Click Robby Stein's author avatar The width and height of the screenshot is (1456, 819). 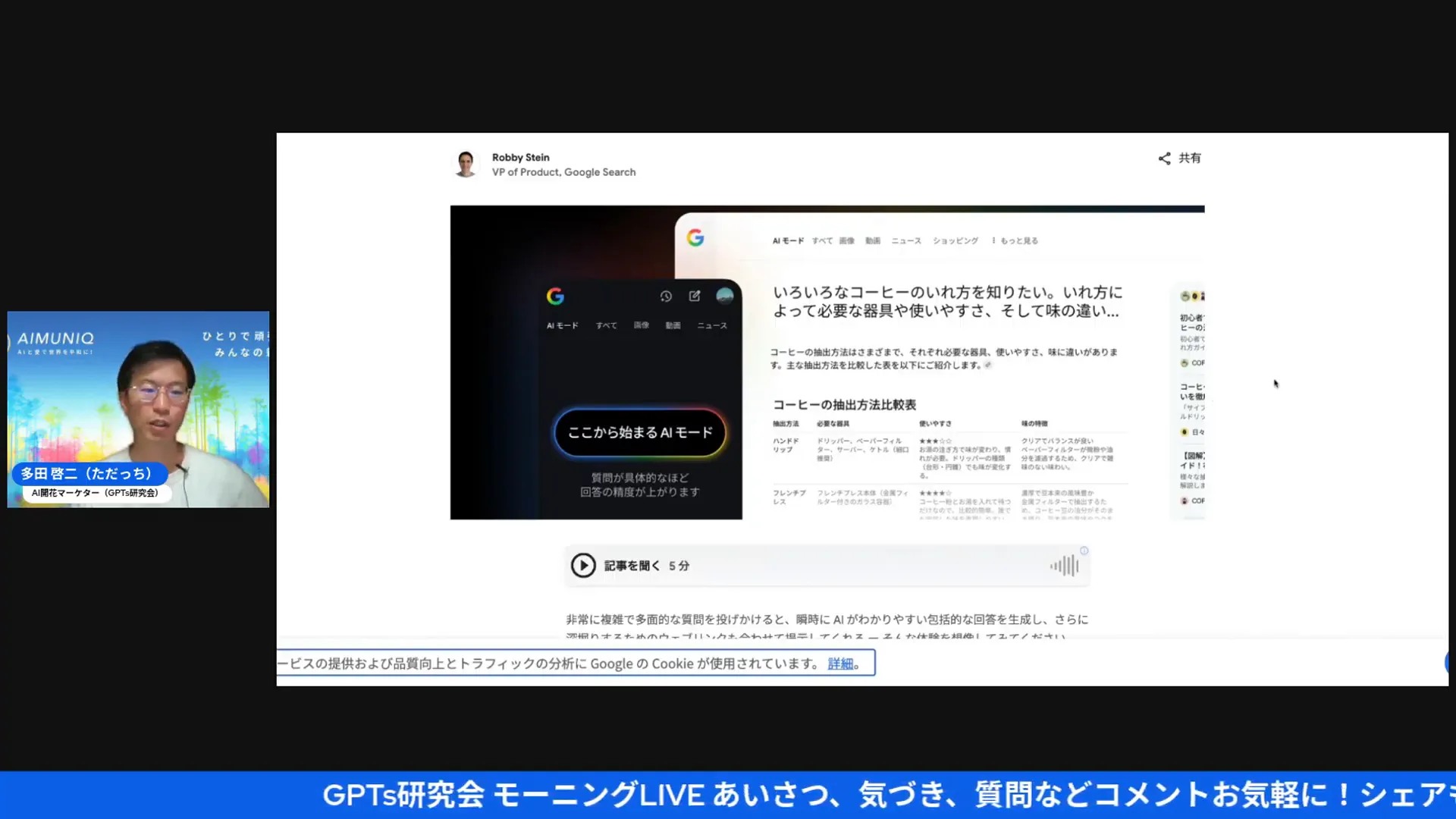pos(466,164)
